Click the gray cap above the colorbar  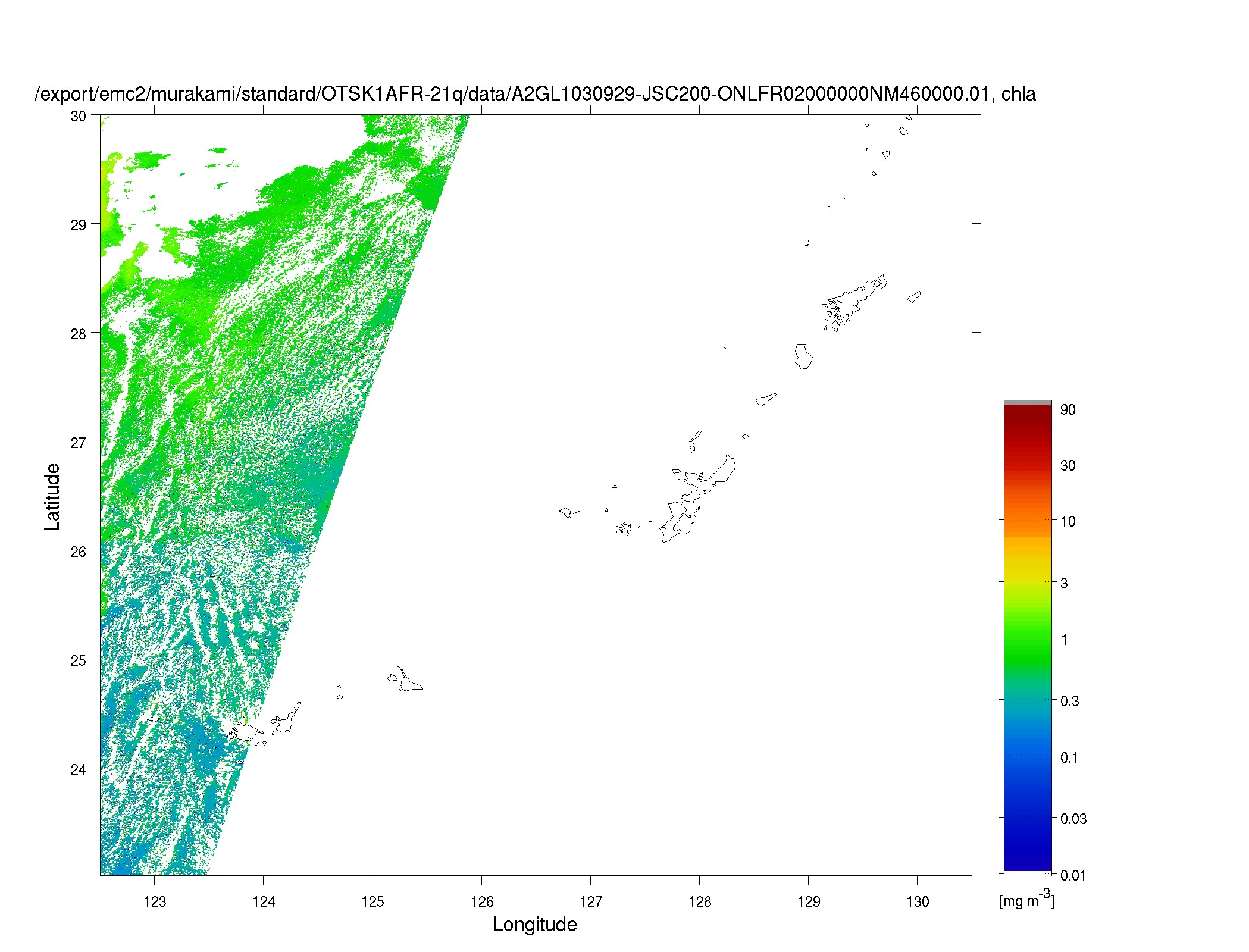click(1028, 403)
